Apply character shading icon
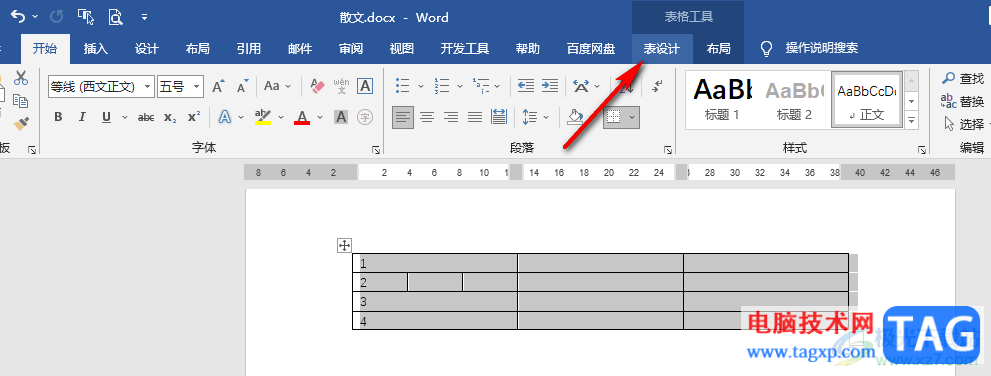The width and height of the screenshot is (991, 376). click(x=341, y=117)
